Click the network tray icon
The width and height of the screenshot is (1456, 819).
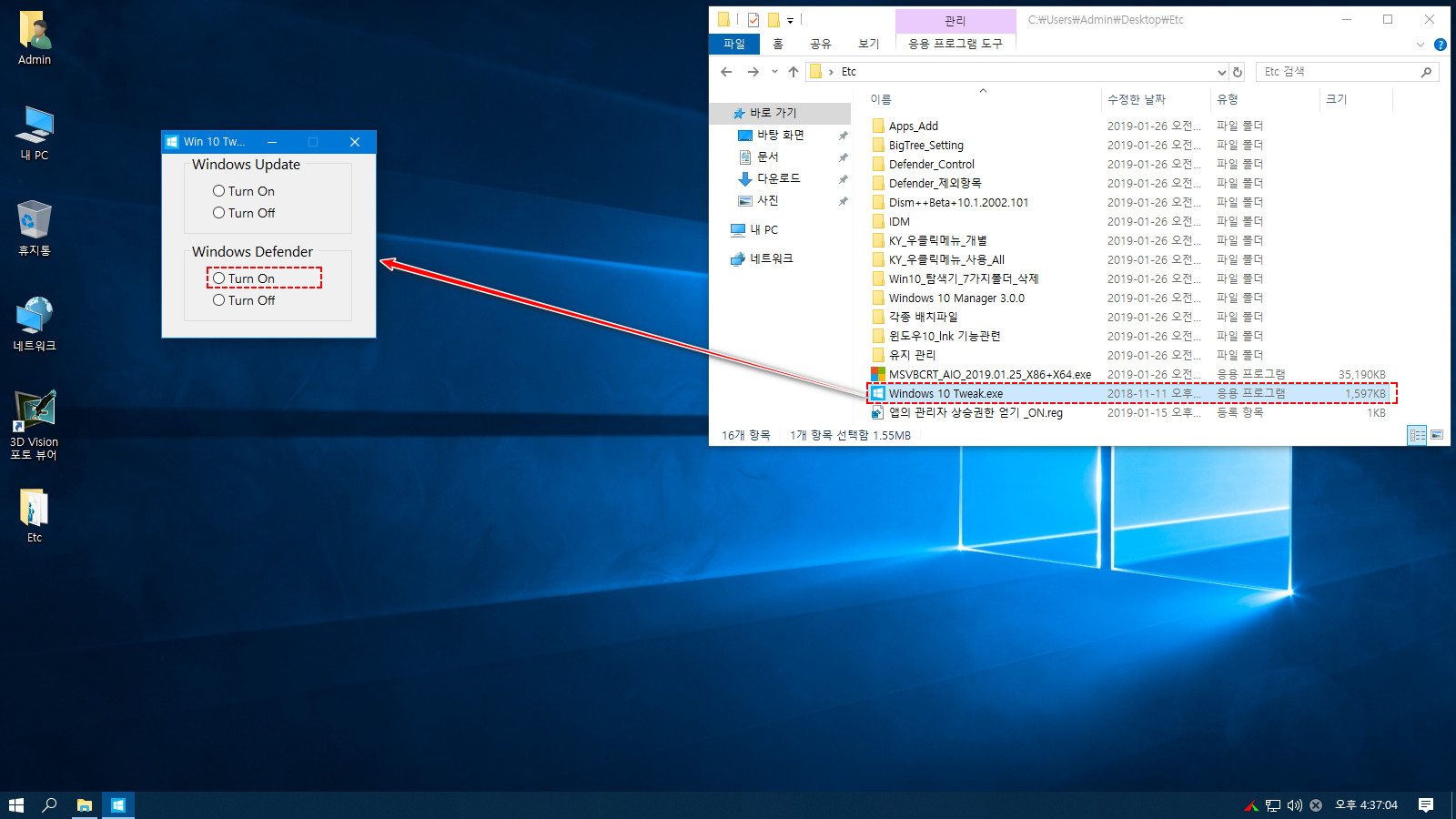[x=1273, y=805]
